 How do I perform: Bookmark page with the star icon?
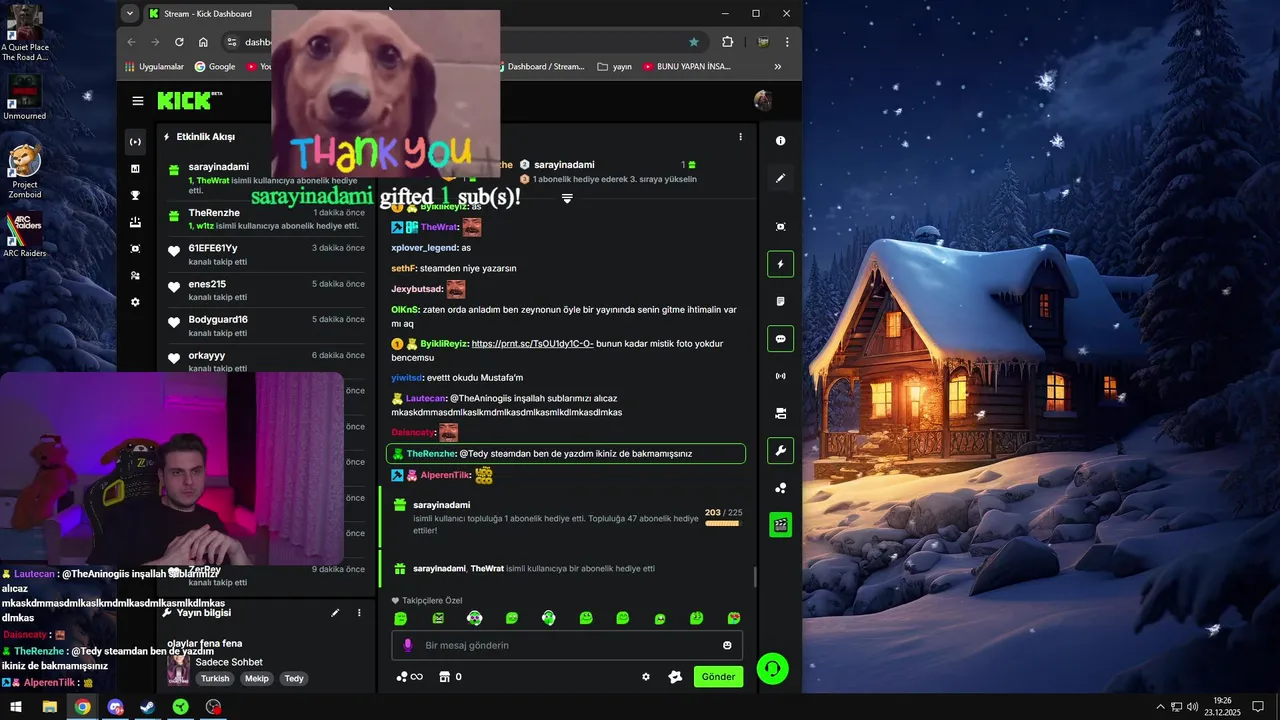[694, 42]
